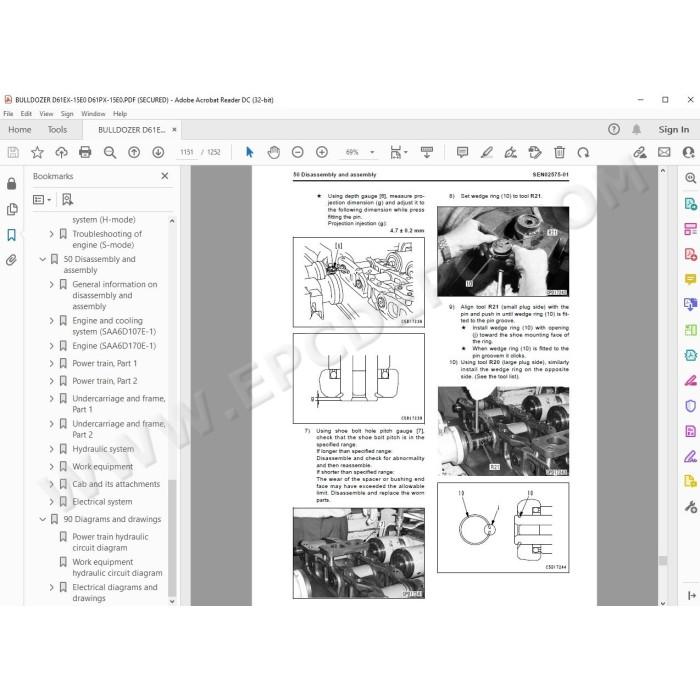Switch to the Tools tab
This screenshot has width=700, height=700.
pyautogui.click(x=57, y=129)
